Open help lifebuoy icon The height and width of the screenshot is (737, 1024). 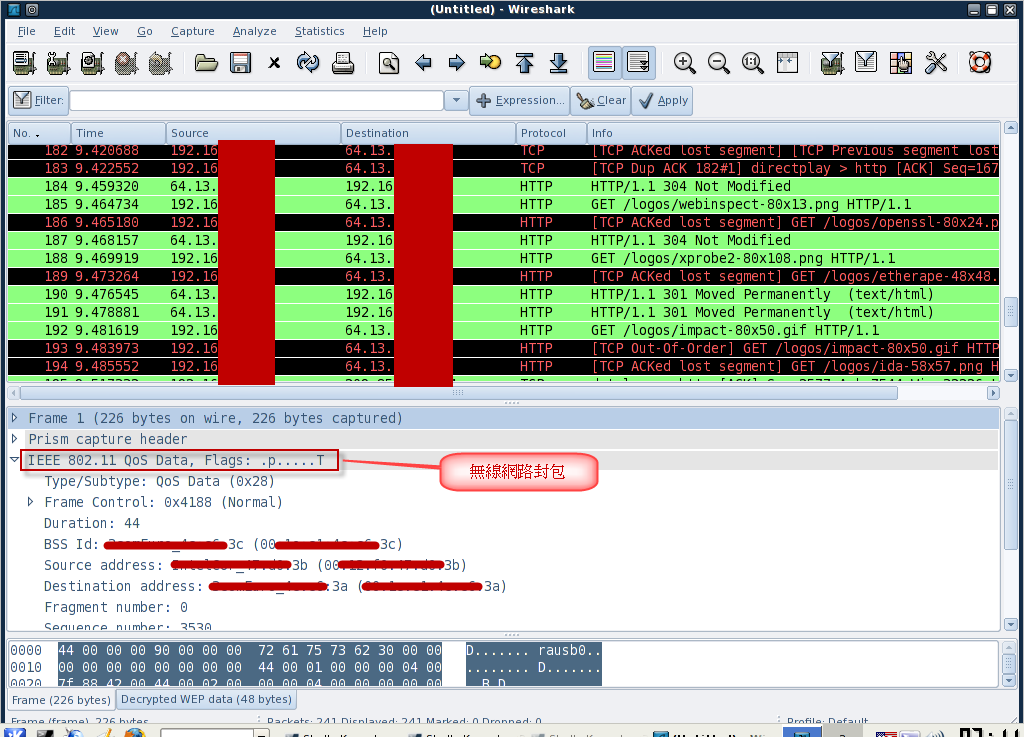(980, 63)
